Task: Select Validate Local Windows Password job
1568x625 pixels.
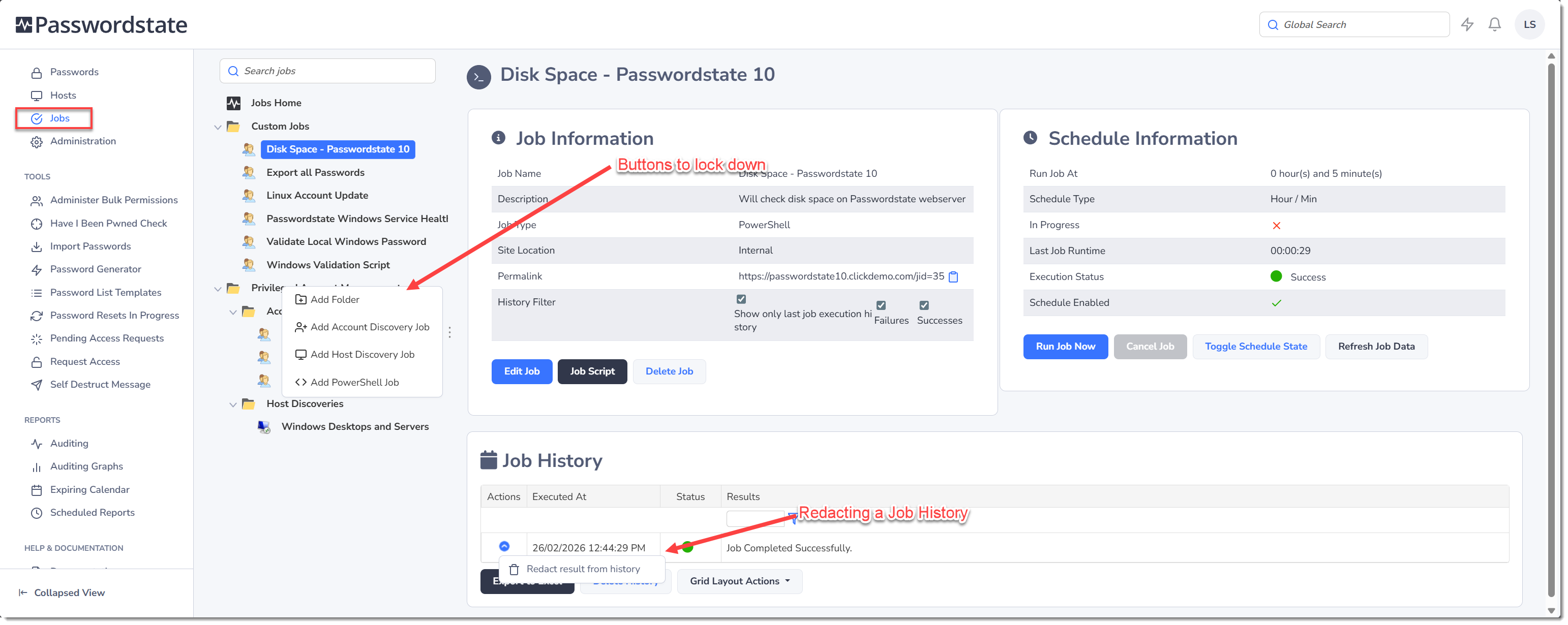Action: (x=346, y=241)
